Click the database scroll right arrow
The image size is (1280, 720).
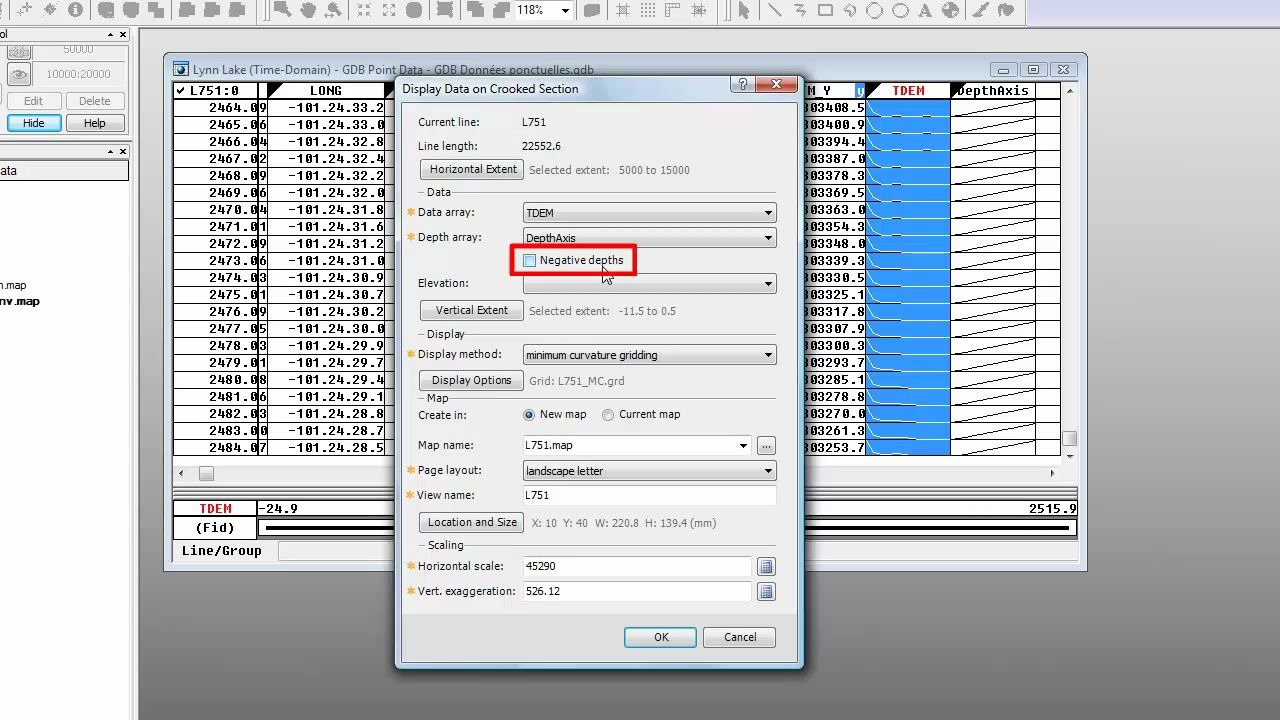tap(1052, 473)
